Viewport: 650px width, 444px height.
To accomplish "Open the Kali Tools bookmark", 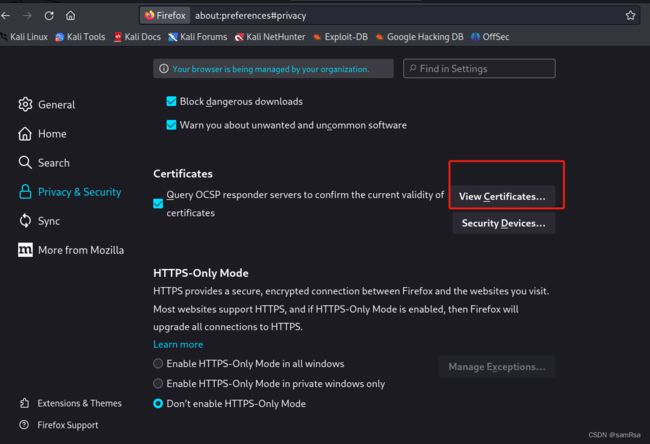I will tap(80, 37).
